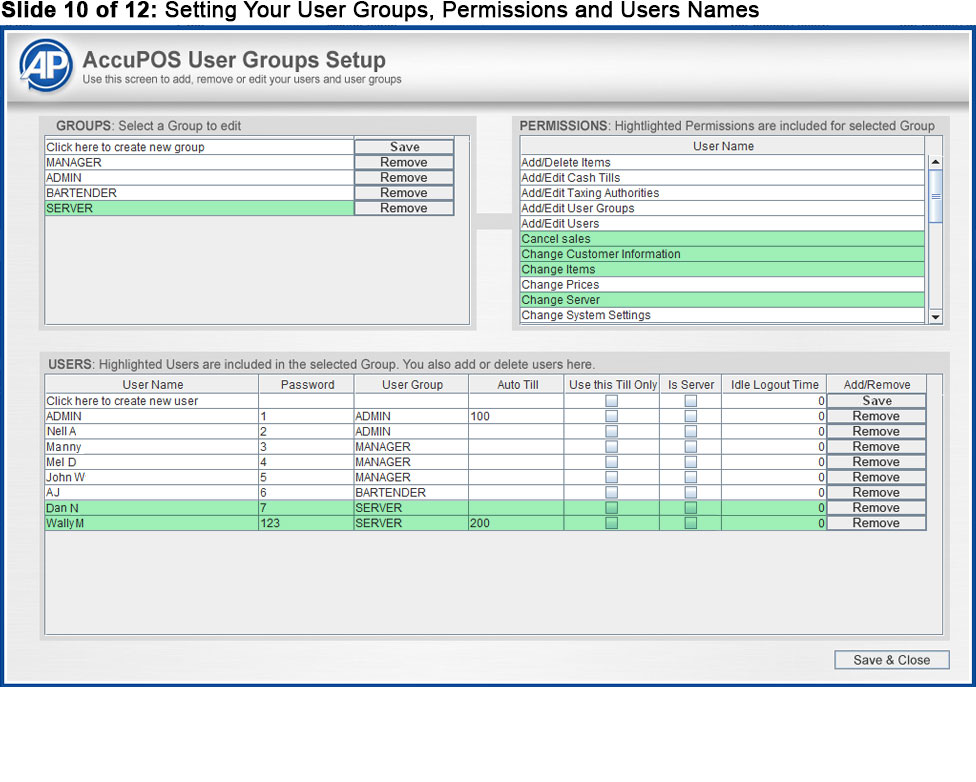Click the User Group column header

coord(411,384)
